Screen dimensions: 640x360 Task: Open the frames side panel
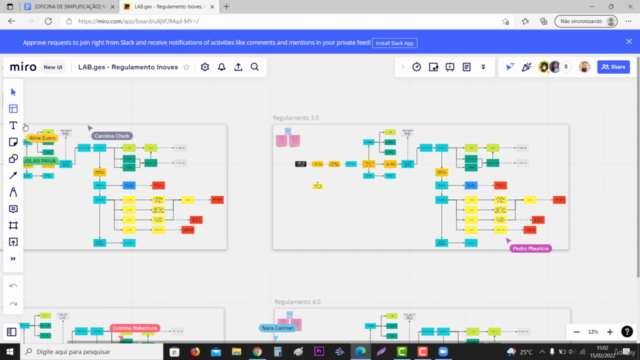click(x=12, y=332)
